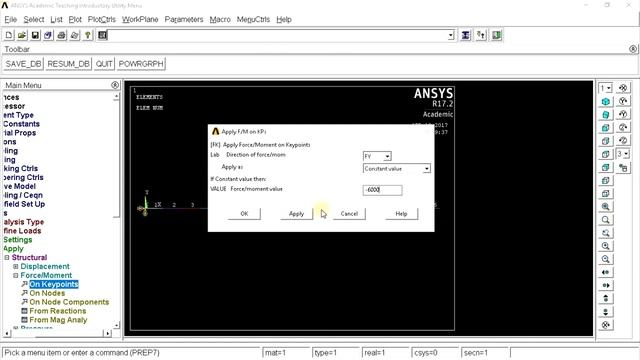The image size is (640, 360).
Task: Open the MenuCtrls menu
Action: tap(253, 19)
